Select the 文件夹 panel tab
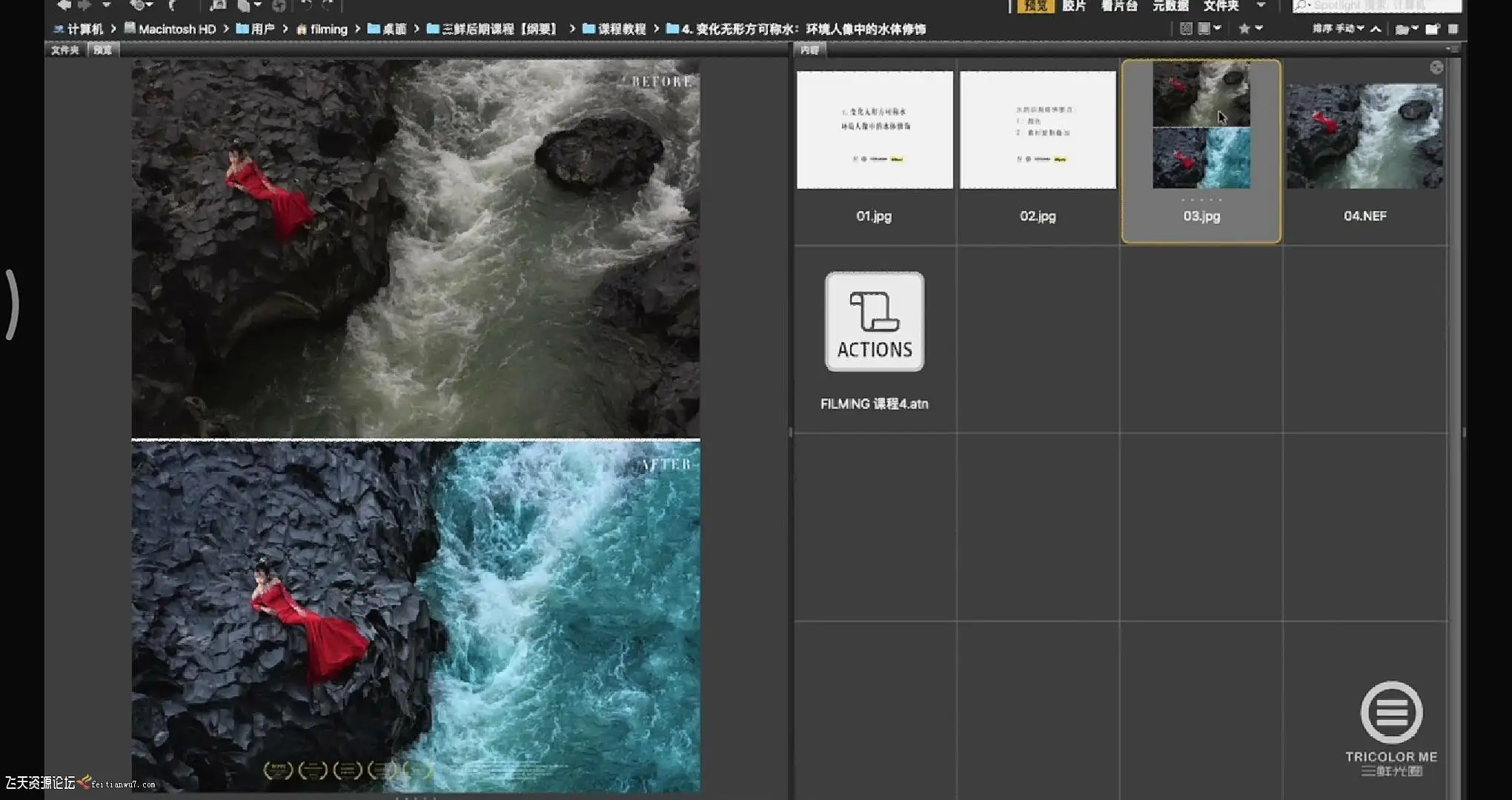 [x=65, y=50]
